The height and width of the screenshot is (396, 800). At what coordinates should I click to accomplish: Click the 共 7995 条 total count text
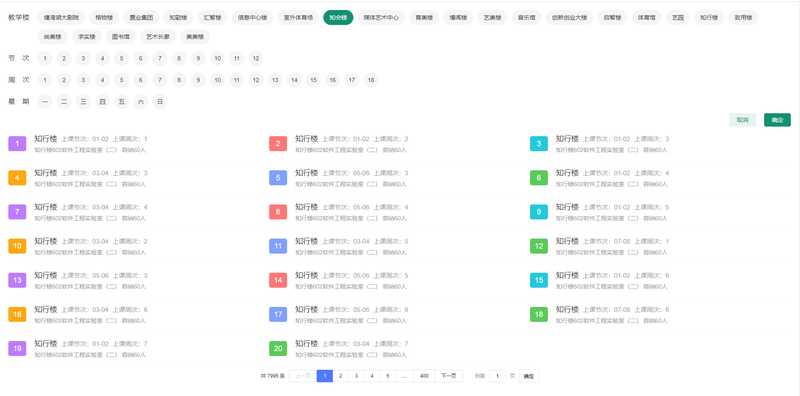click(x=272, y=376)
